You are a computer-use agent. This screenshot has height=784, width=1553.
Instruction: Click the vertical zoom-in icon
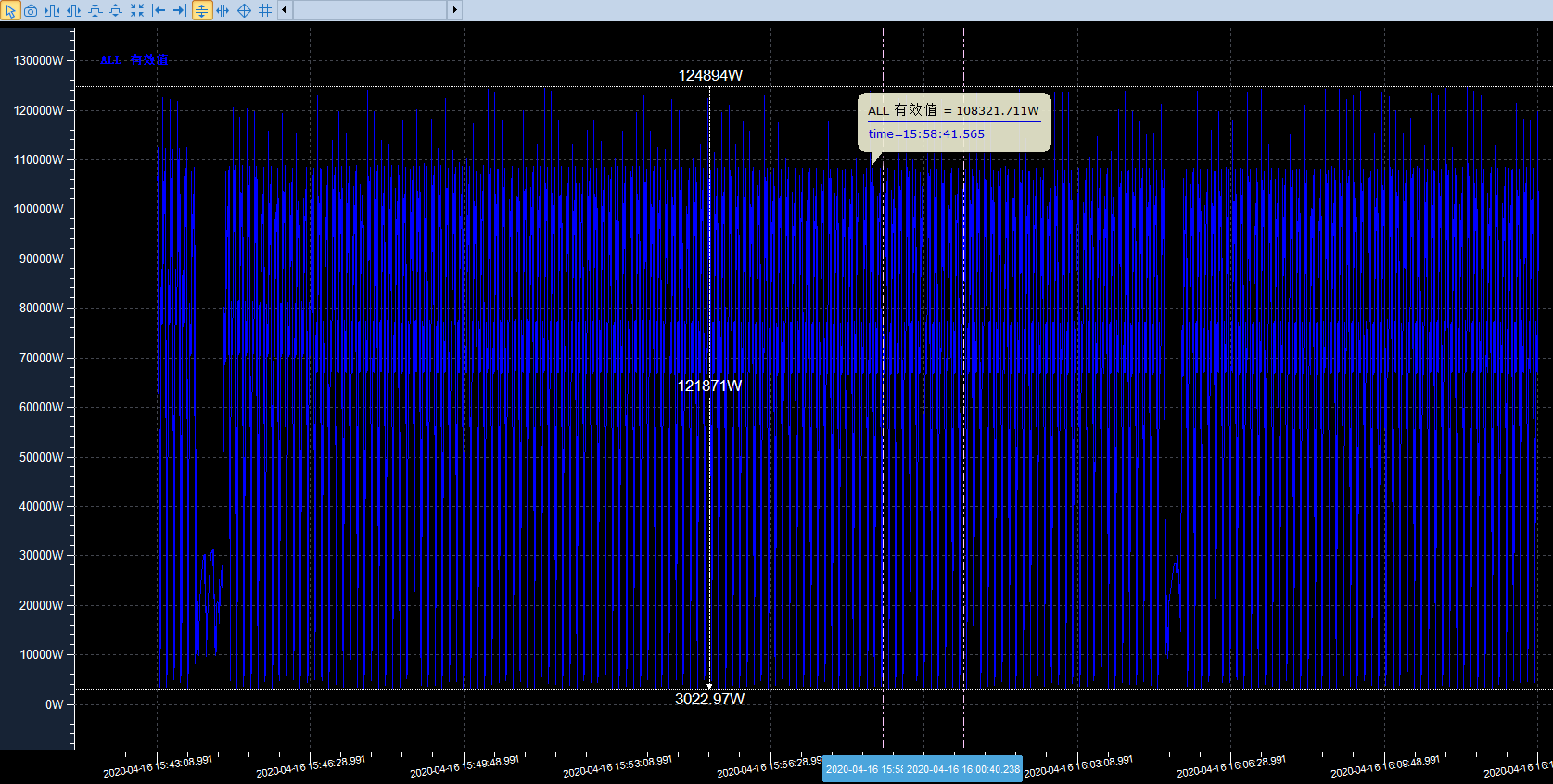tap(95, 10)
